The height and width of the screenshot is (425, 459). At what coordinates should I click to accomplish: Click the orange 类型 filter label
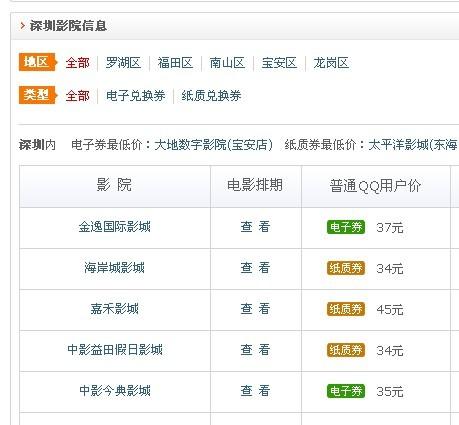click(x=38, y=95)
